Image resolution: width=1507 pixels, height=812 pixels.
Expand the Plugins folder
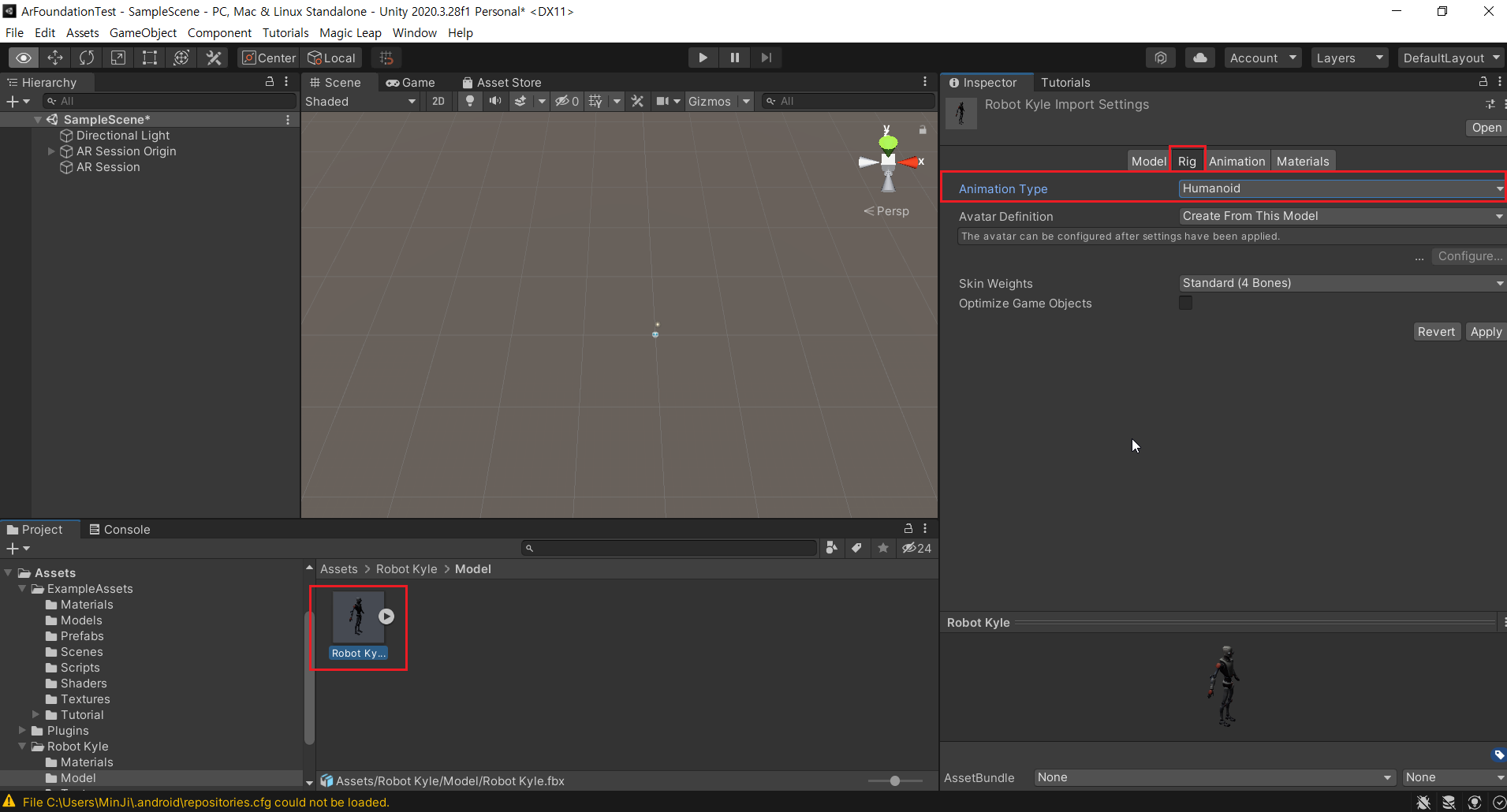[22, 730]
